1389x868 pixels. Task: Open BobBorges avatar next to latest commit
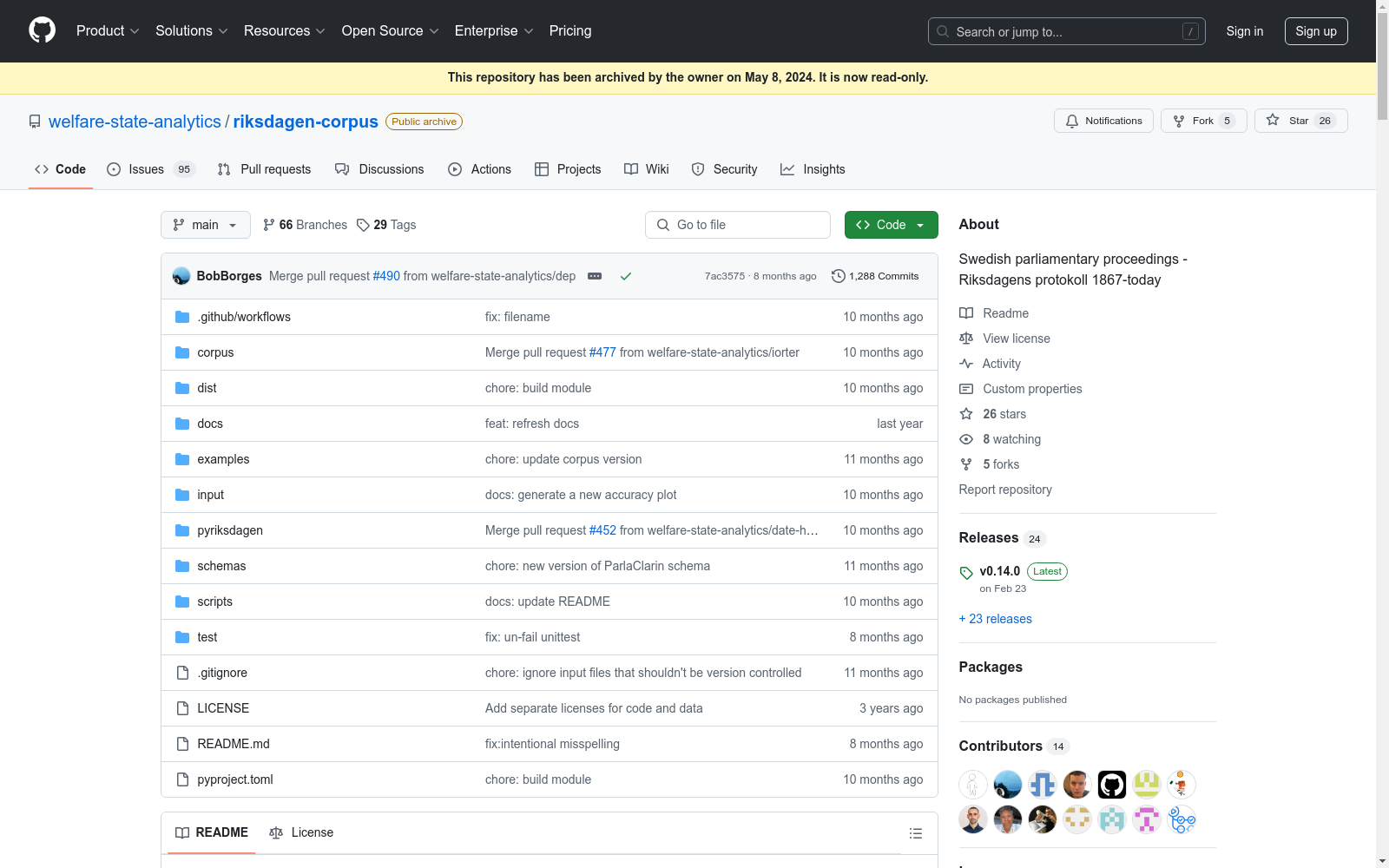tap(181, 276)
